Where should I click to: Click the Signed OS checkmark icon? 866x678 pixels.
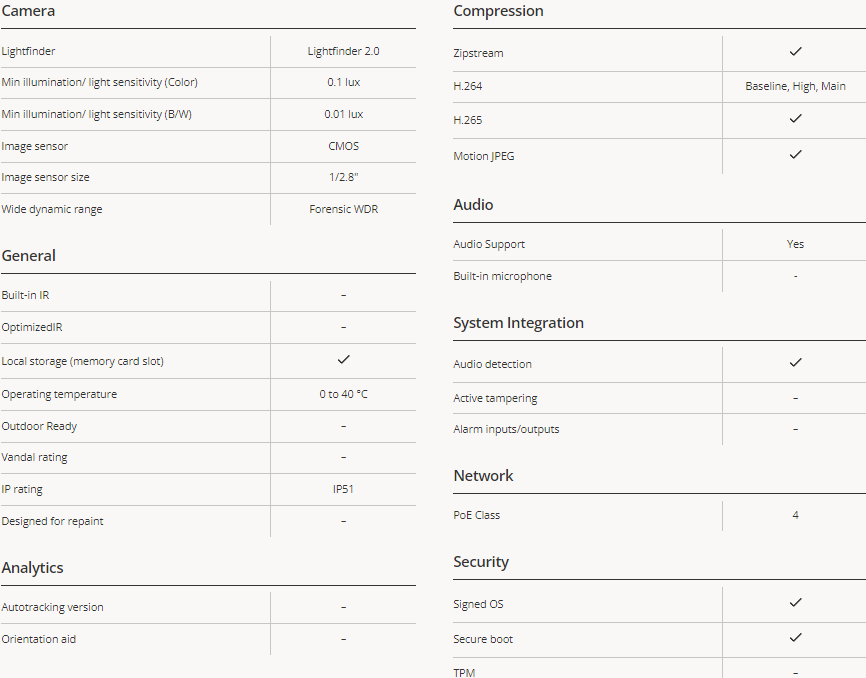(795, 602)
